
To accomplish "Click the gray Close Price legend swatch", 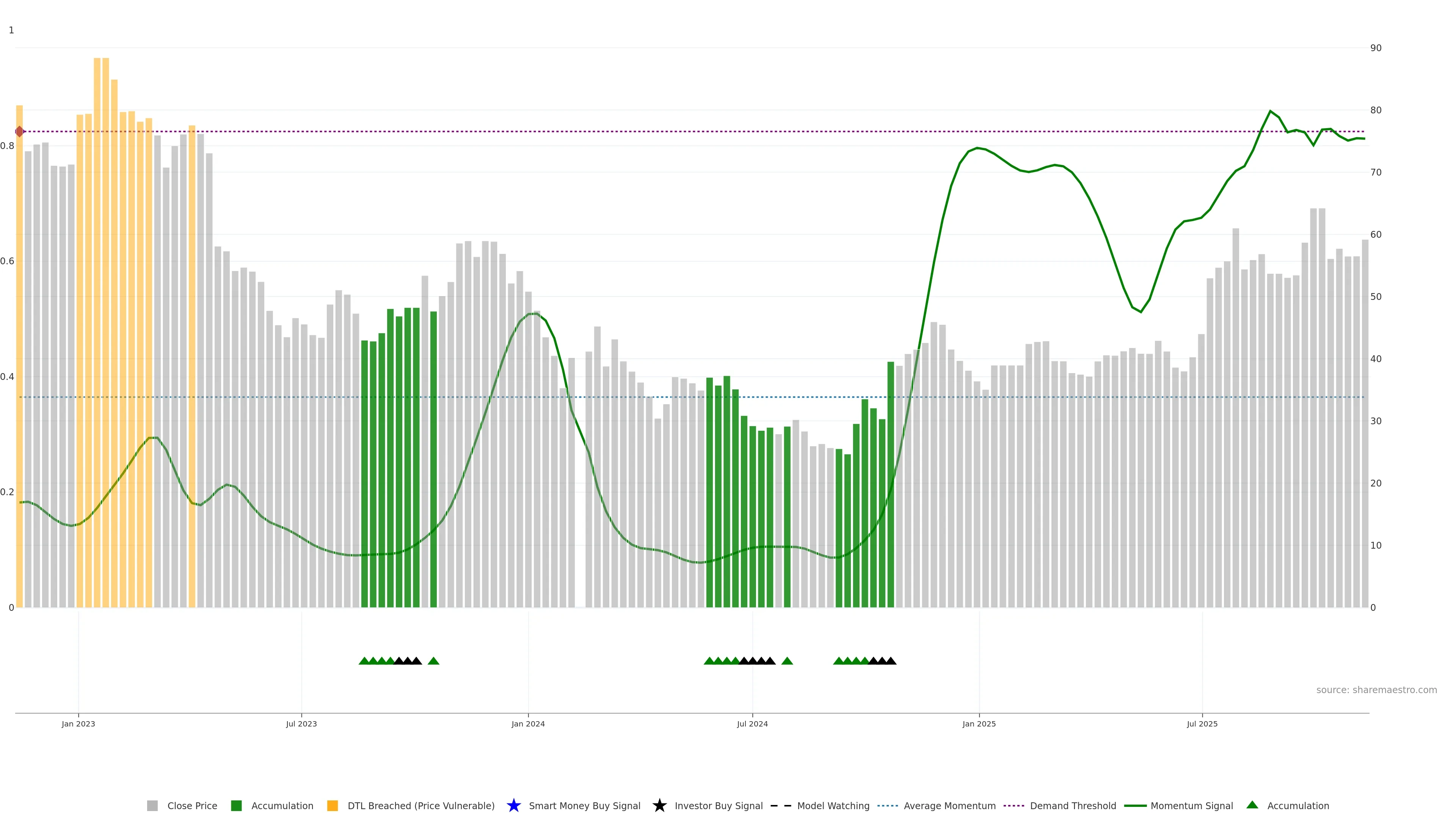I will pyautogui.click(x=152, y=805).
